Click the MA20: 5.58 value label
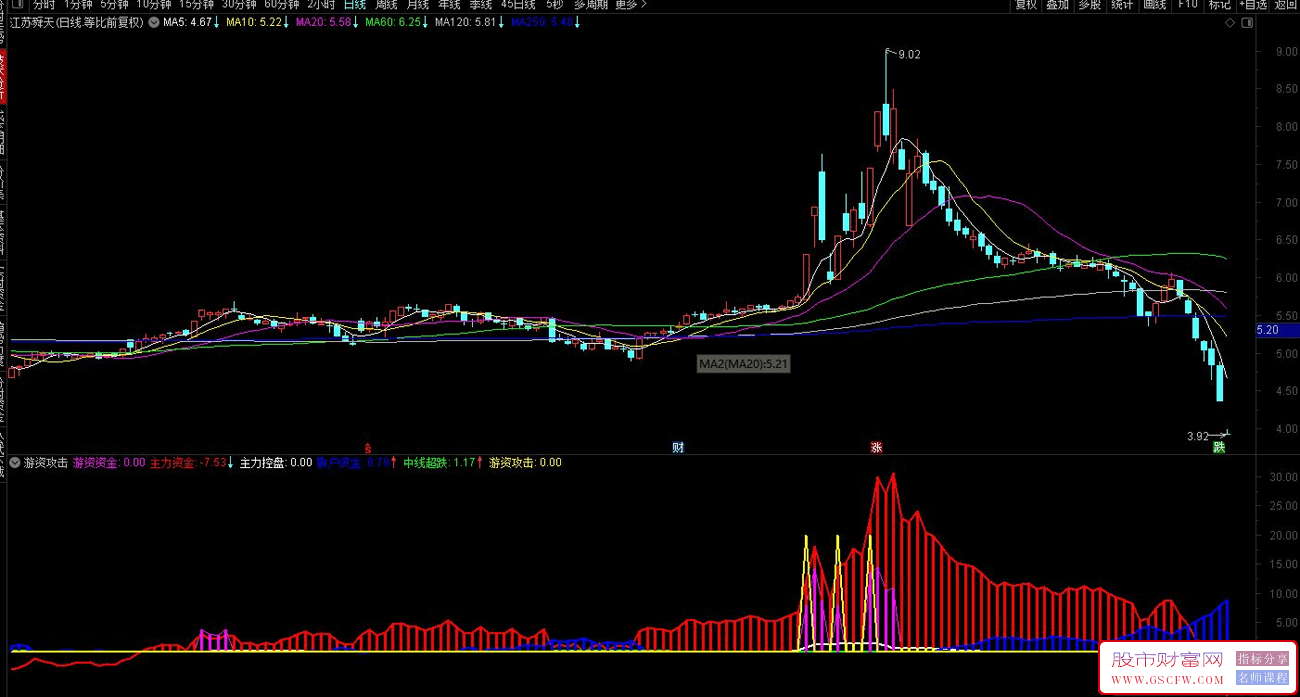The width and height of the screenshot is (1300, 697). (323, 22)
